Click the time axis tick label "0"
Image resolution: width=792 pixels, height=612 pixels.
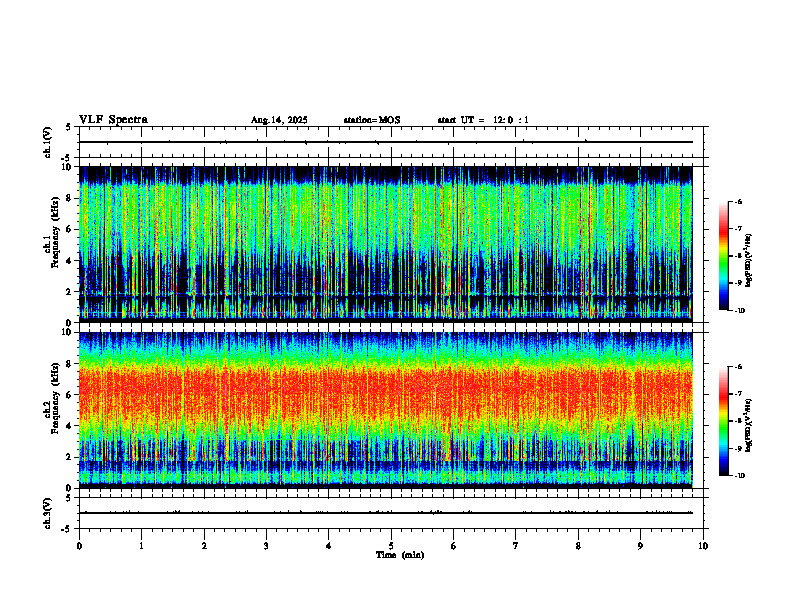click(x=79, y=546)
